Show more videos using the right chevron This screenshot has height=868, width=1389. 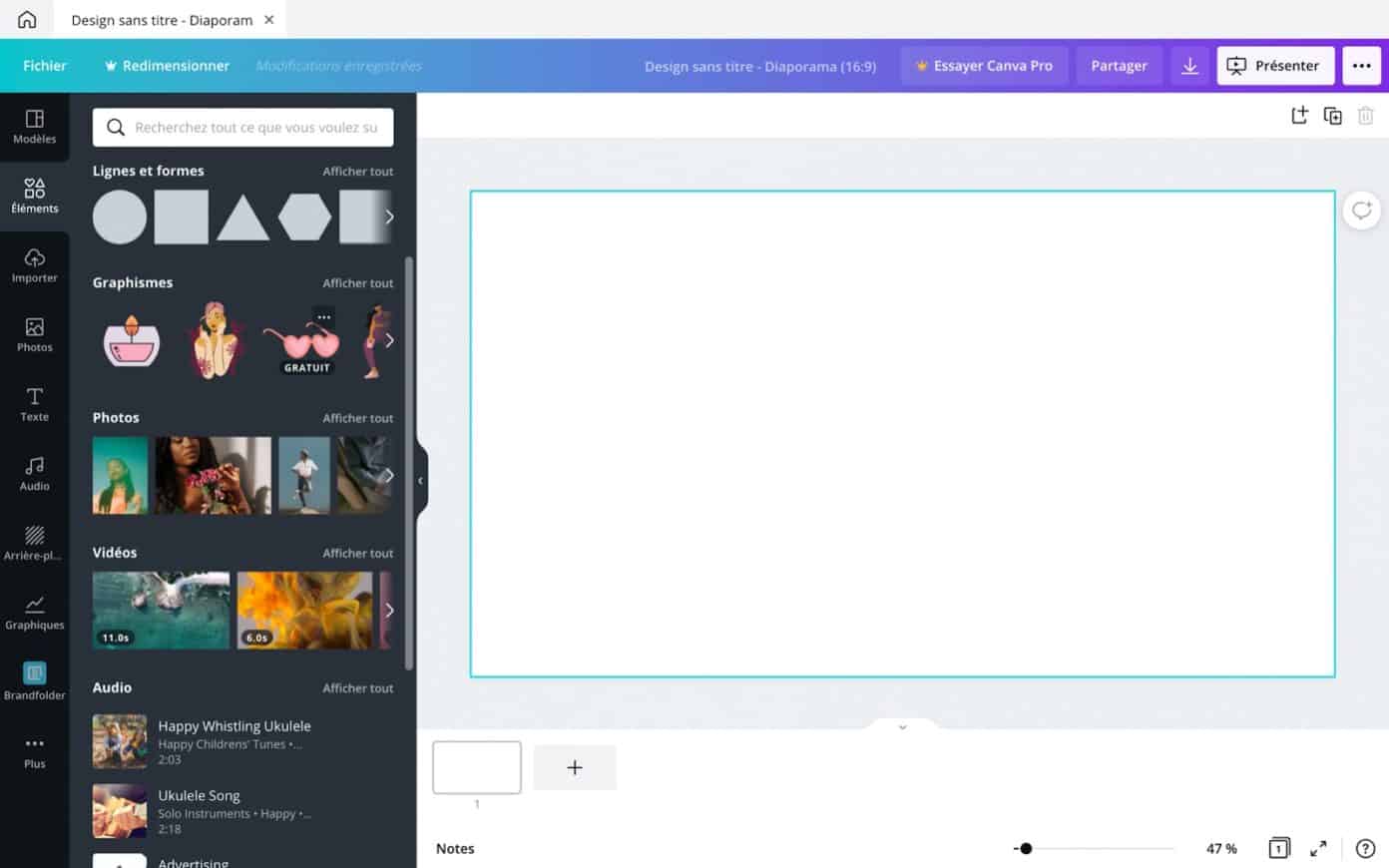pos(390,610)
